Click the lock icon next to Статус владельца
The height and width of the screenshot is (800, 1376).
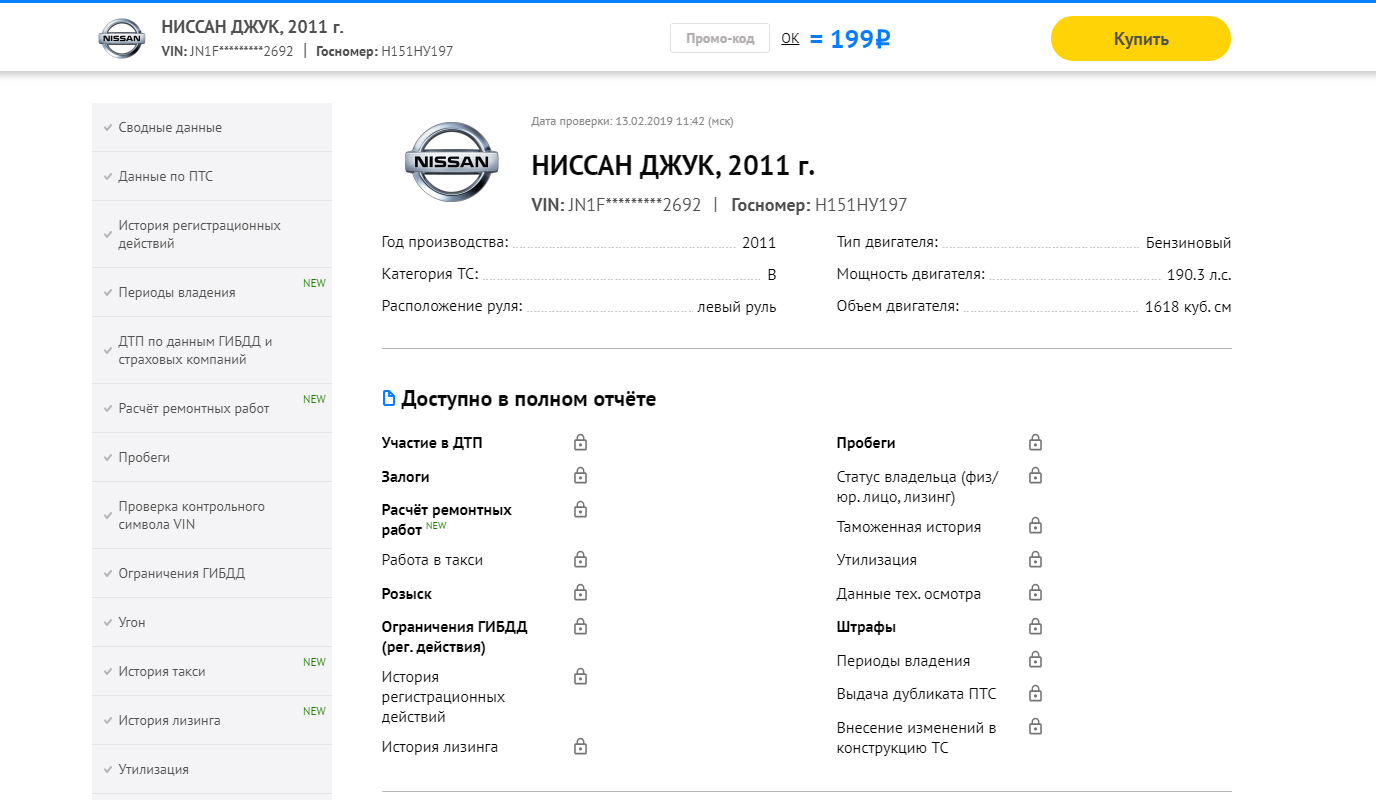(x=1036, y=476)
